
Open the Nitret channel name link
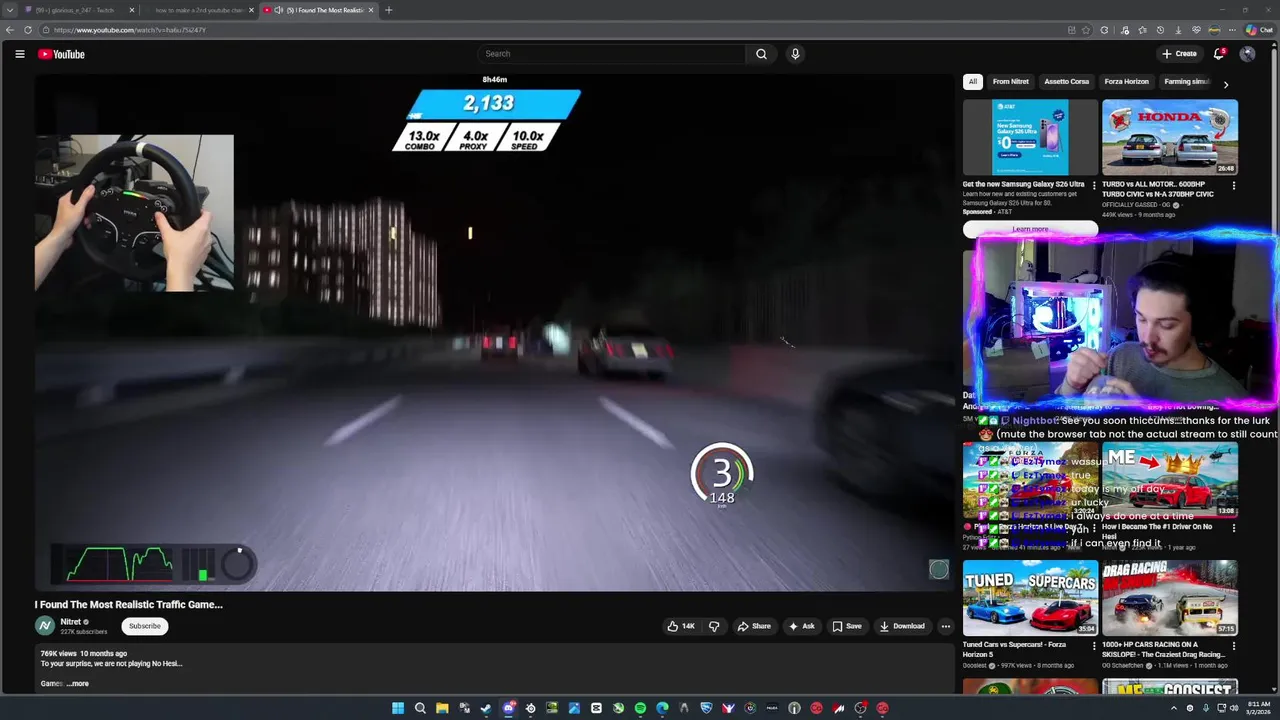point(70,622)
